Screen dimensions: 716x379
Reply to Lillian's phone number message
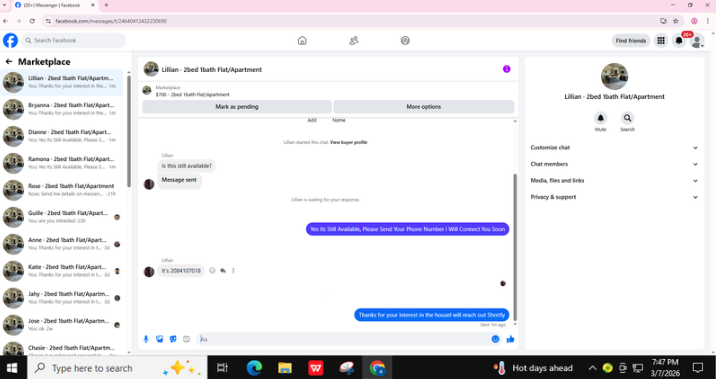coord(223,271)
